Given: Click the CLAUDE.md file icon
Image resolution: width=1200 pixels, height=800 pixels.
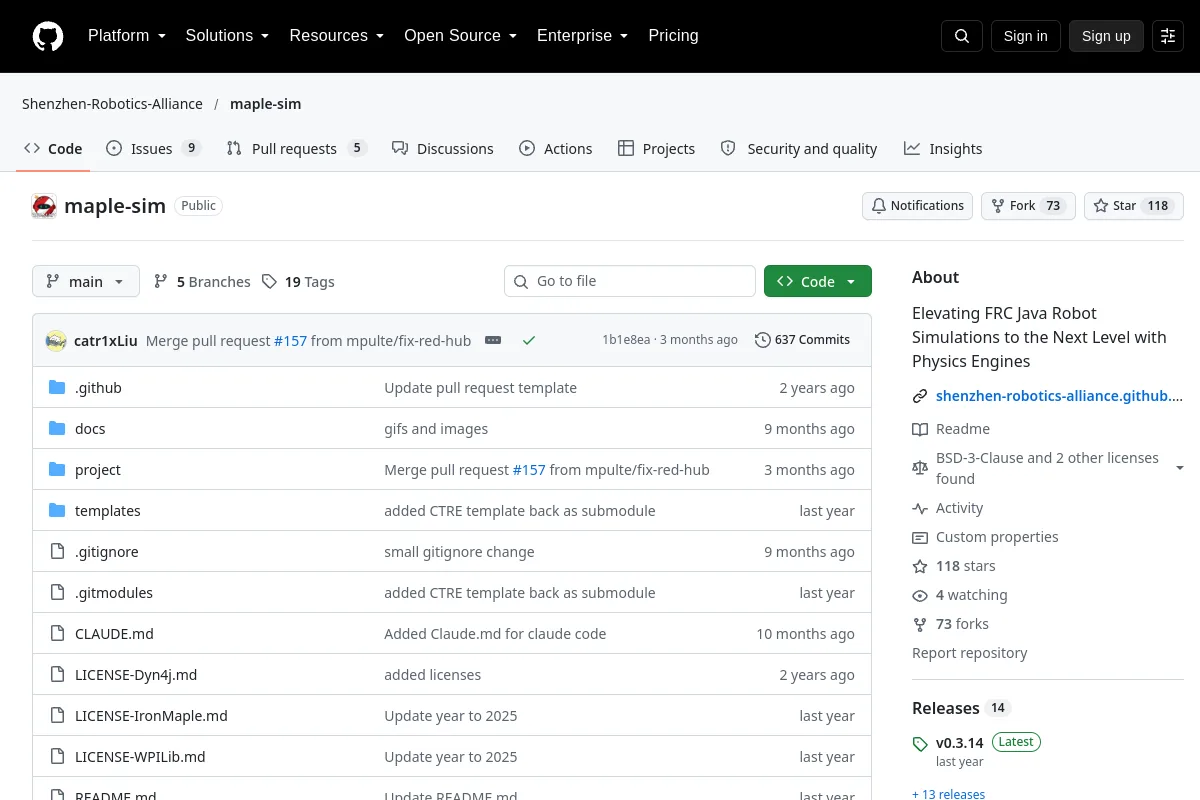Looking at the screenshot, I should click(57, 634).
